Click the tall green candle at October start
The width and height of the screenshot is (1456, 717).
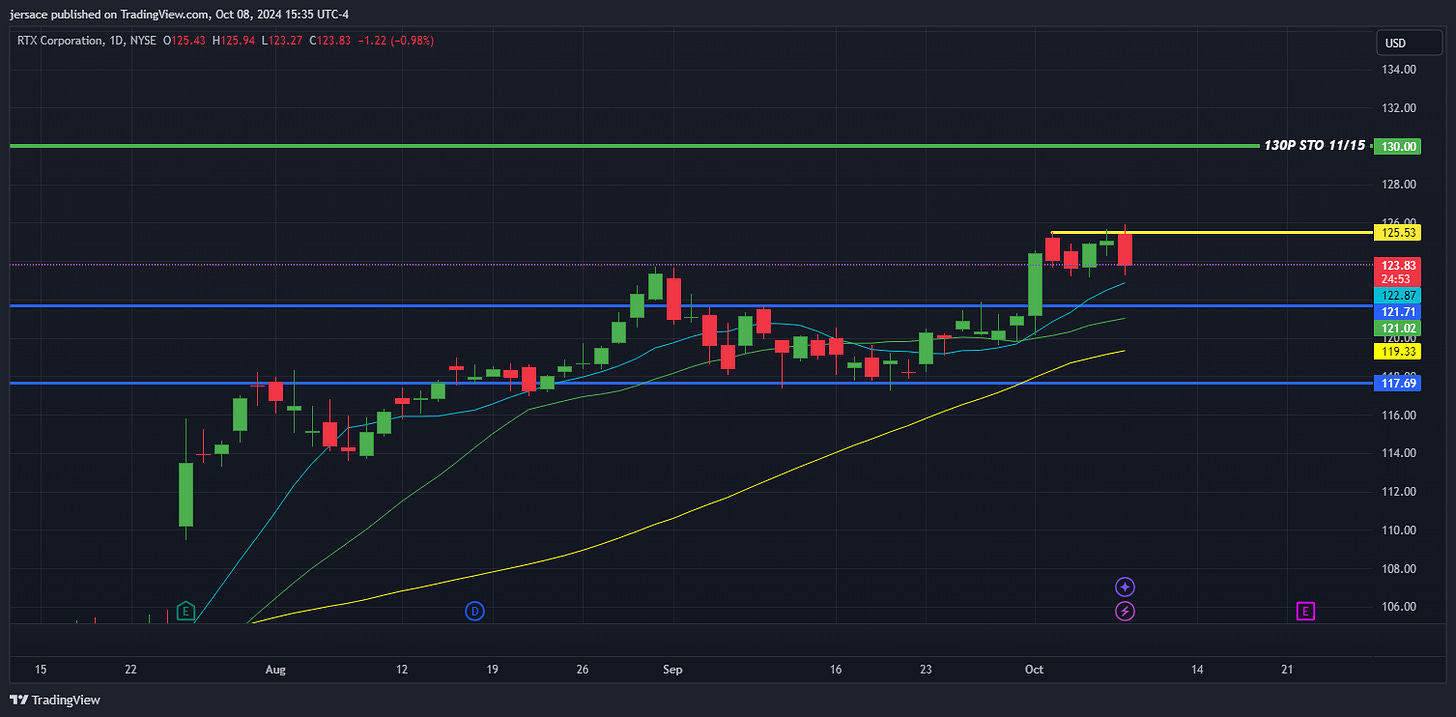pyautogui.click(x=1035, y=284)
